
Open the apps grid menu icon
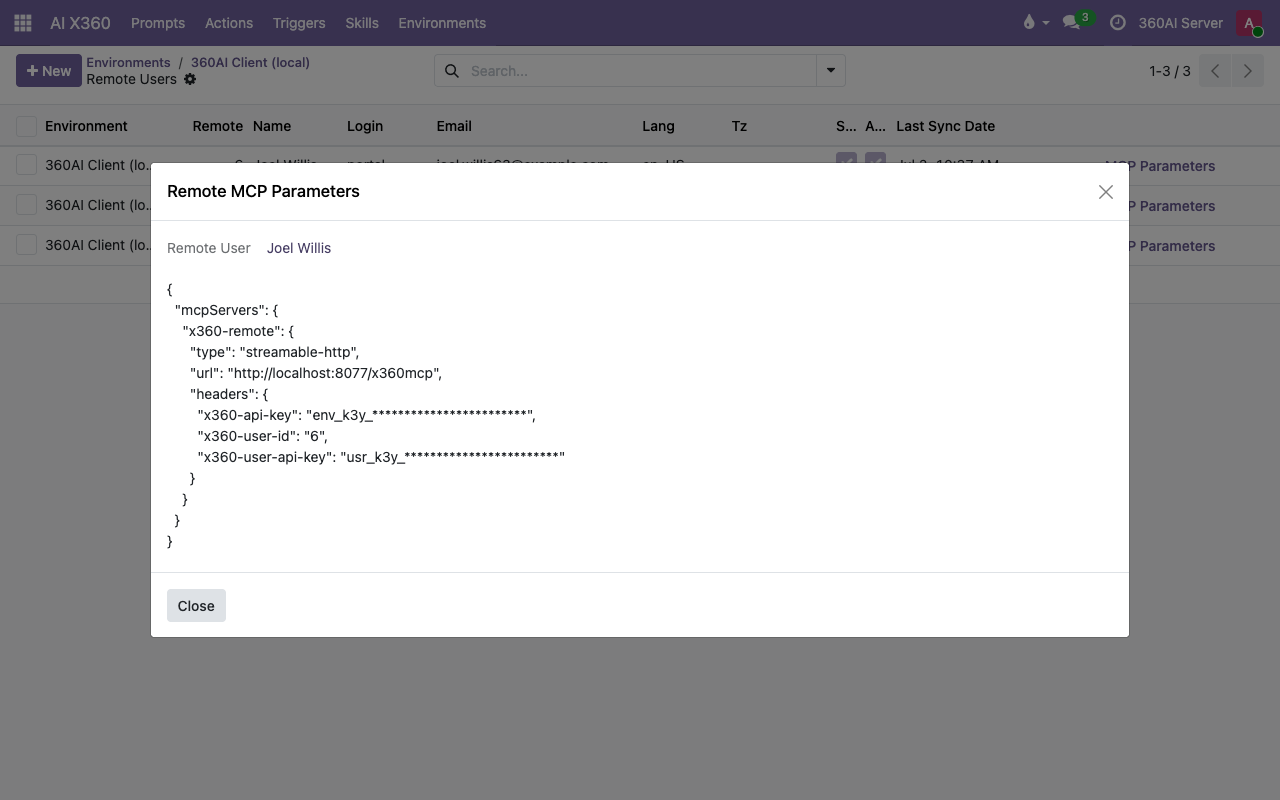click(x=23, y=22)
